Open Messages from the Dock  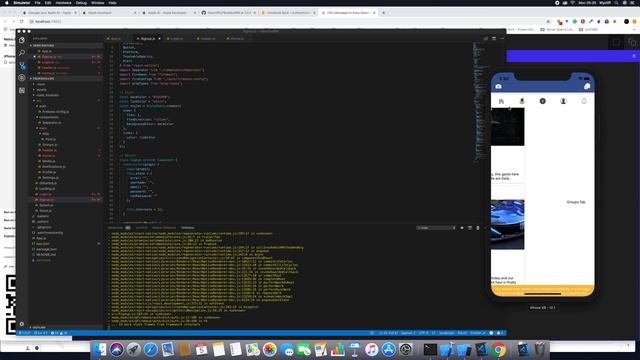(x=287, y=350)
